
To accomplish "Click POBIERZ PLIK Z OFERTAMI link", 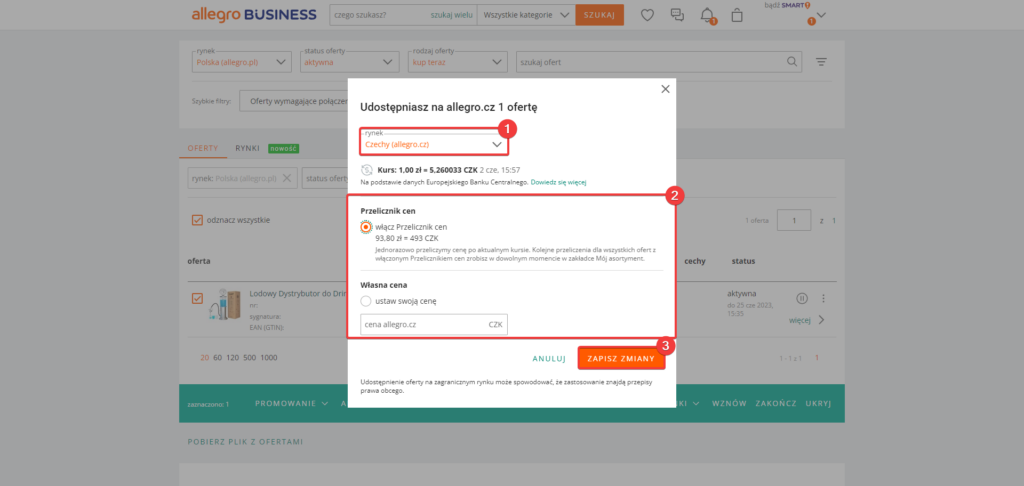I will click(x=246, y=442).
